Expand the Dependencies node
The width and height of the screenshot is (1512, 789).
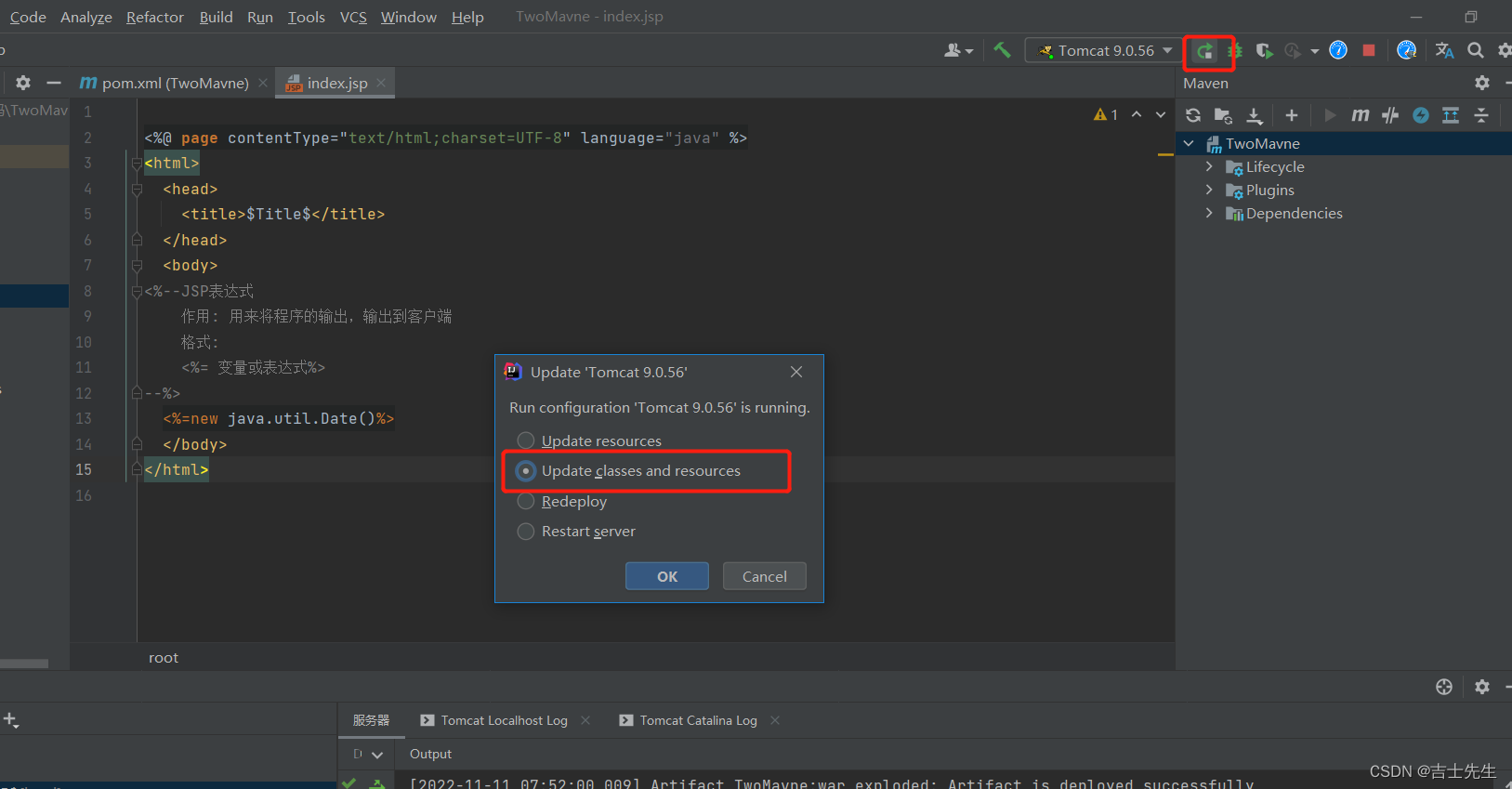pos(1209,213)
